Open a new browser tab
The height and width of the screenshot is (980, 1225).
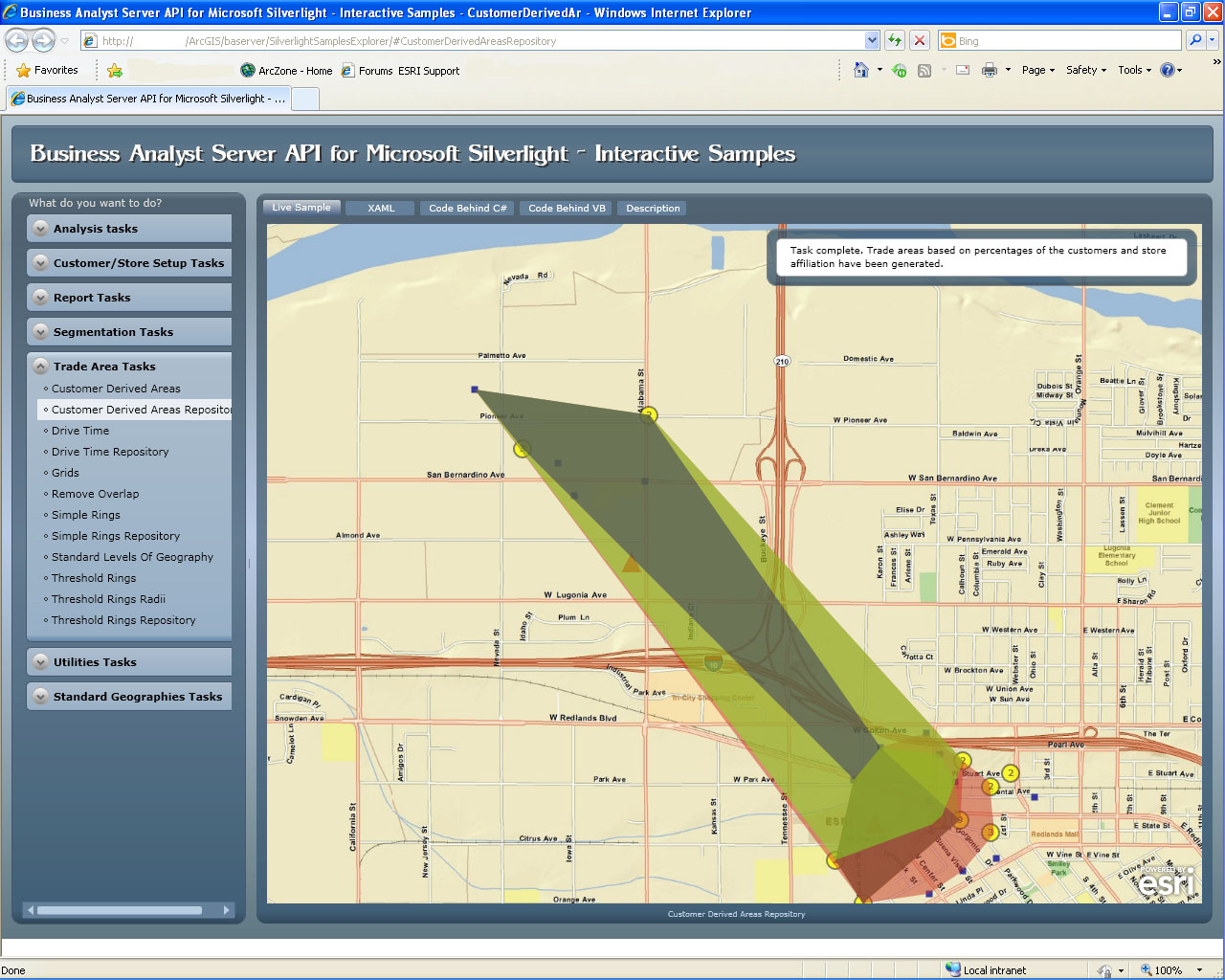[x=304, y=99]
